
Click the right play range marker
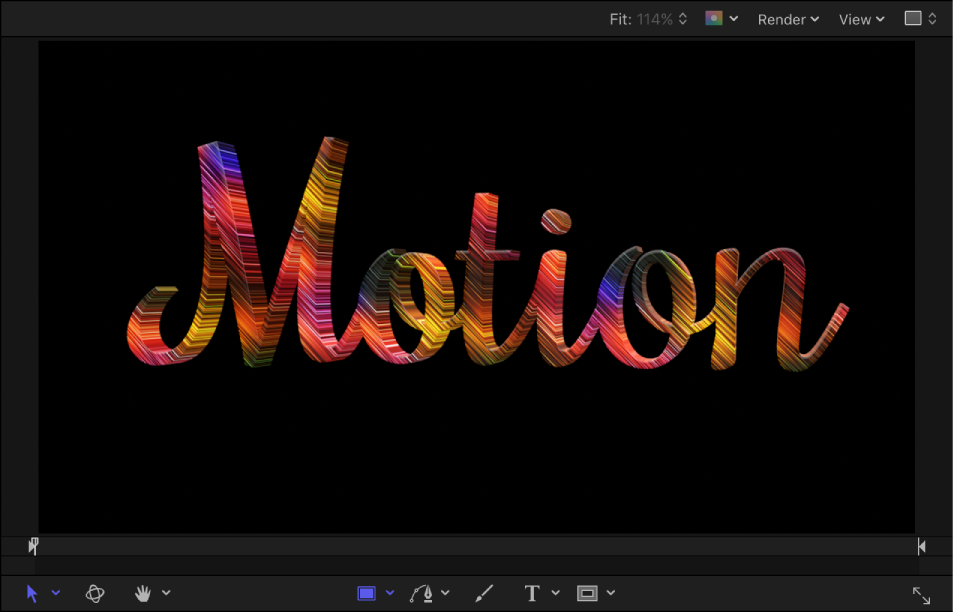pos(920,546)
